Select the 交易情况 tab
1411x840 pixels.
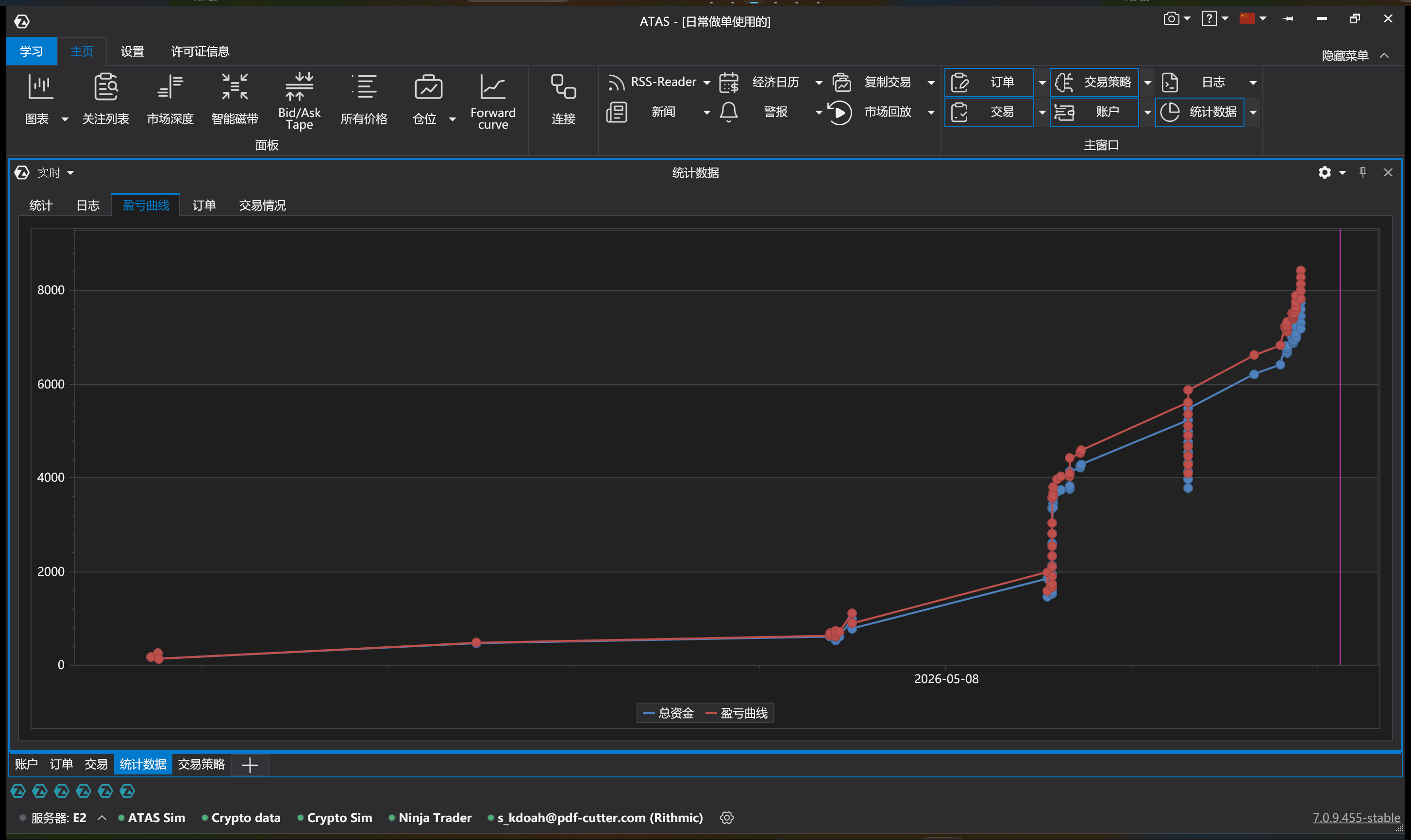(262, 205)
